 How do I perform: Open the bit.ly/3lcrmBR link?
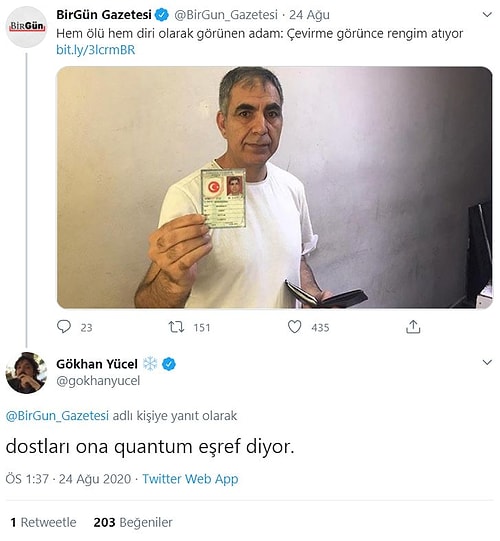(96, 50)
